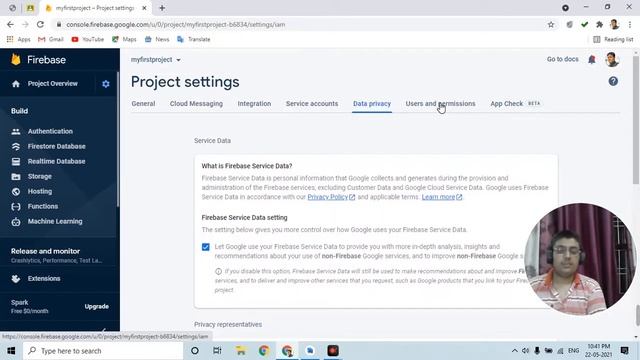This screenshot has width=640, height=360.
Task: Open Storage folder icon in sidebar
Action: [16, 177]
